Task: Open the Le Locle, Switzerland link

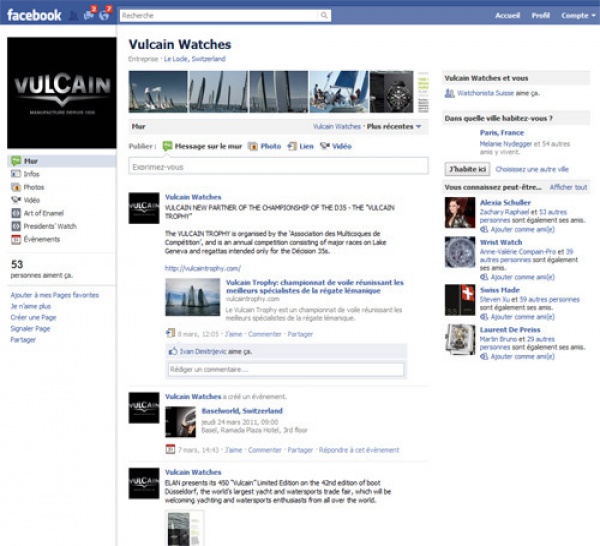Action: 194,59
